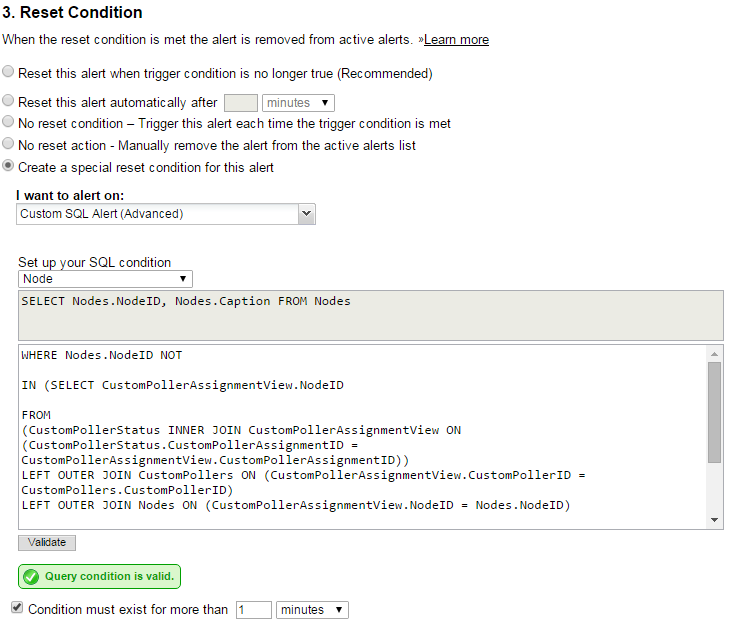Select 'Reset this alert when trigger condition is no longer true'
This screenshot has height=629, width=736.
[x=8, y=71]
